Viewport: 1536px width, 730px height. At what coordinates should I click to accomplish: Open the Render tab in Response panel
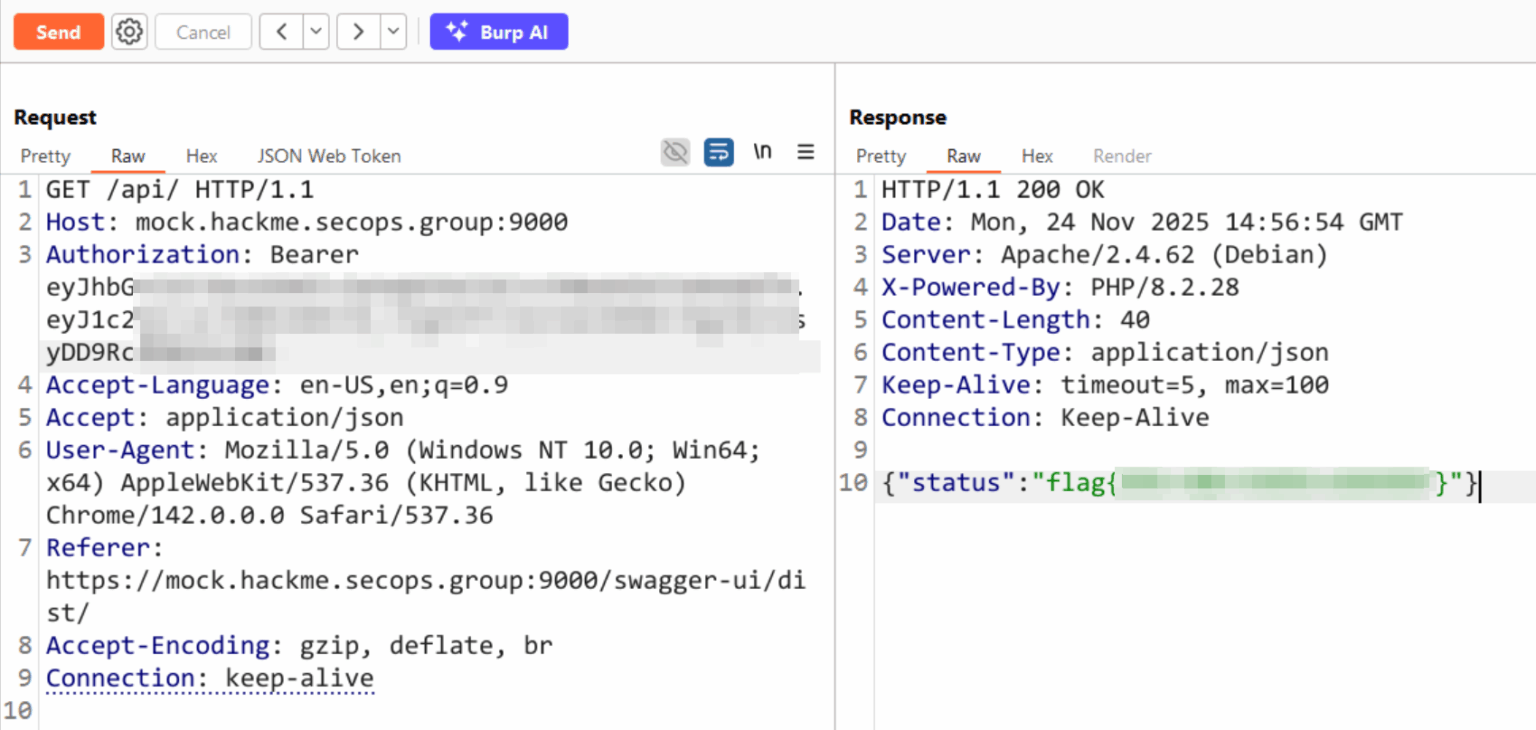1122,155
